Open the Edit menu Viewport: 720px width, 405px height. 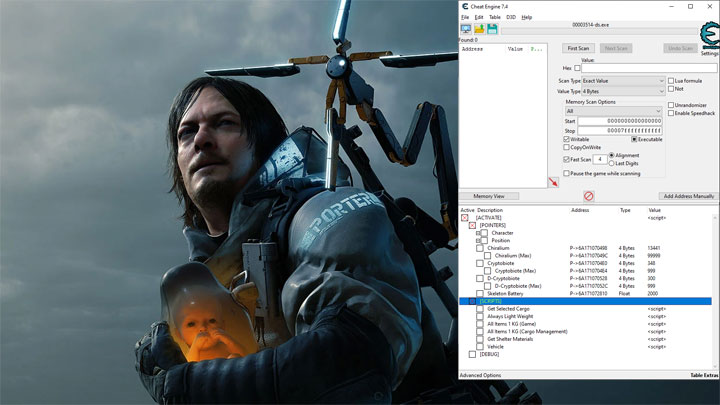click(479, 17)
